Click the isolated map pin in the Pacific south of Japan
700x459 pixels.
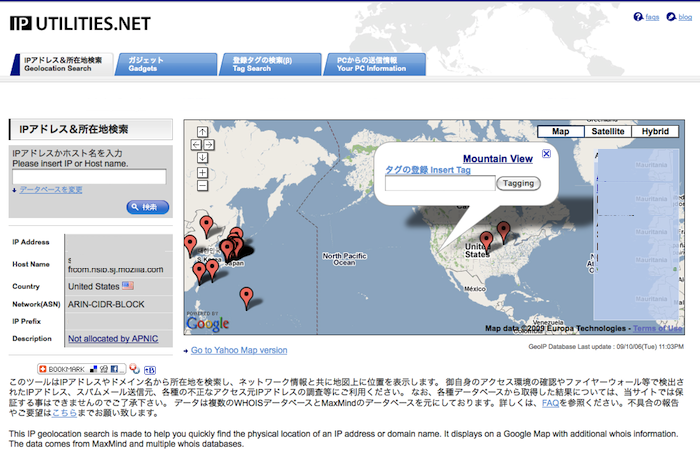pos(246,298)
